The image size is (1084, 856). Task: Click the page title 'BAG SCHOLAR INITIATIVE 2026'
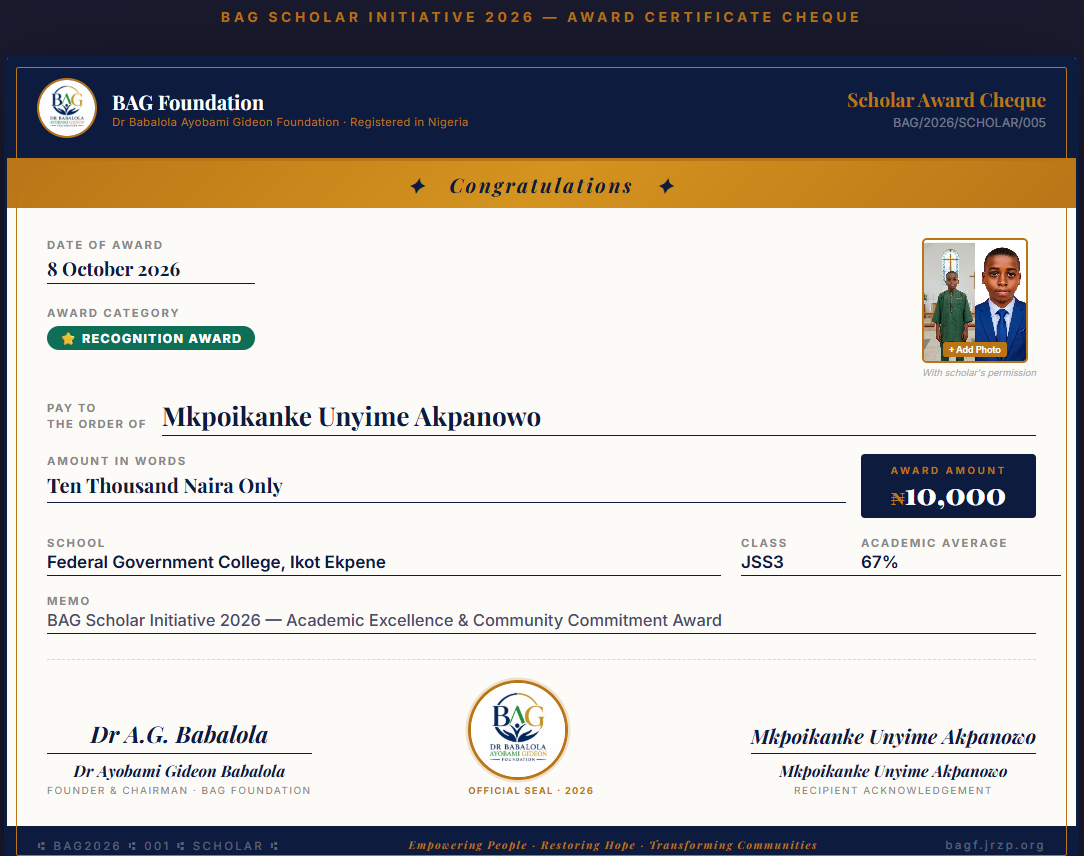(377, 17)
